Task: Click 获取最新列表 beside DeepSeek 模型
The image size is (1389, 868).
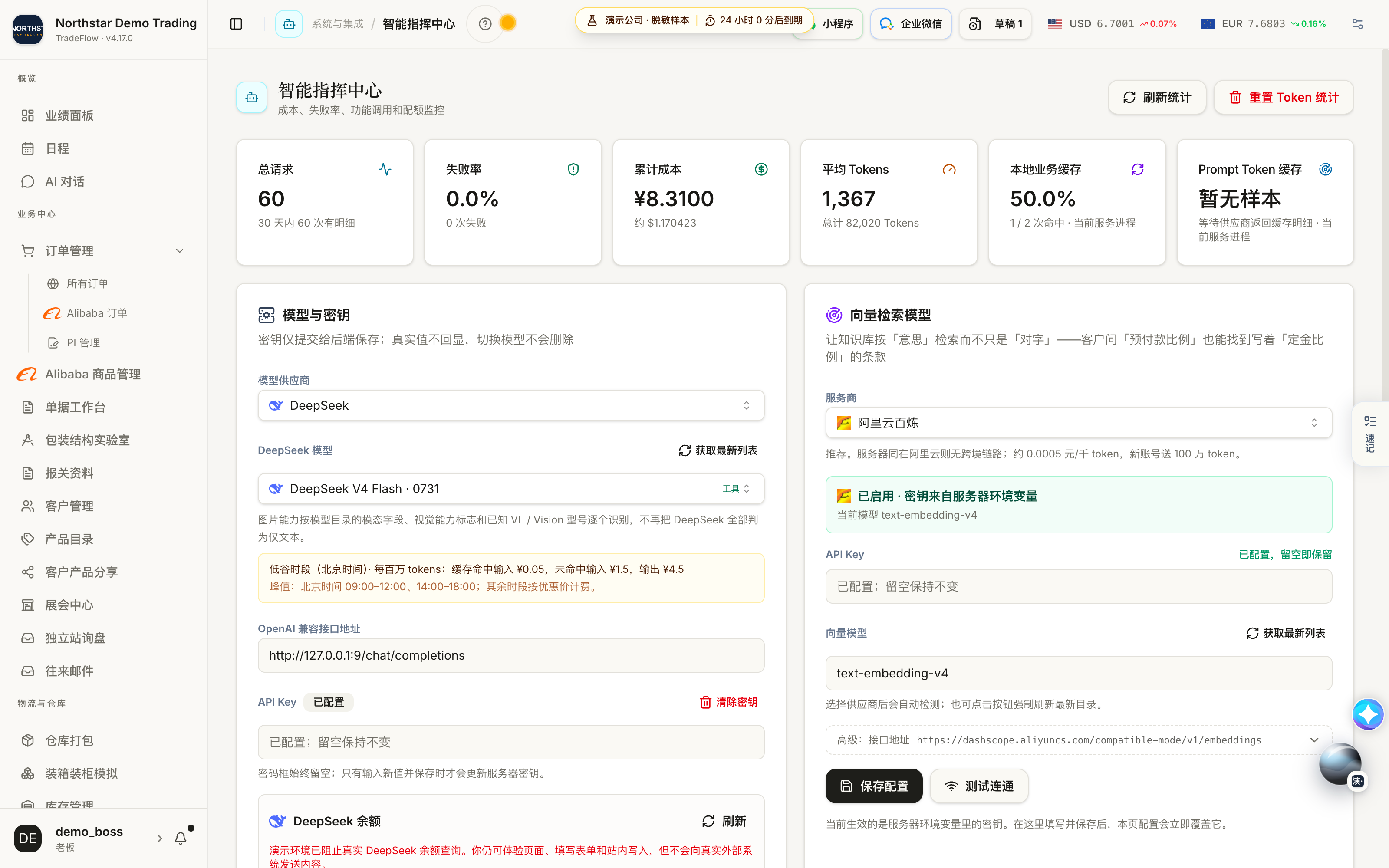Action: click(x=718, y=450)
